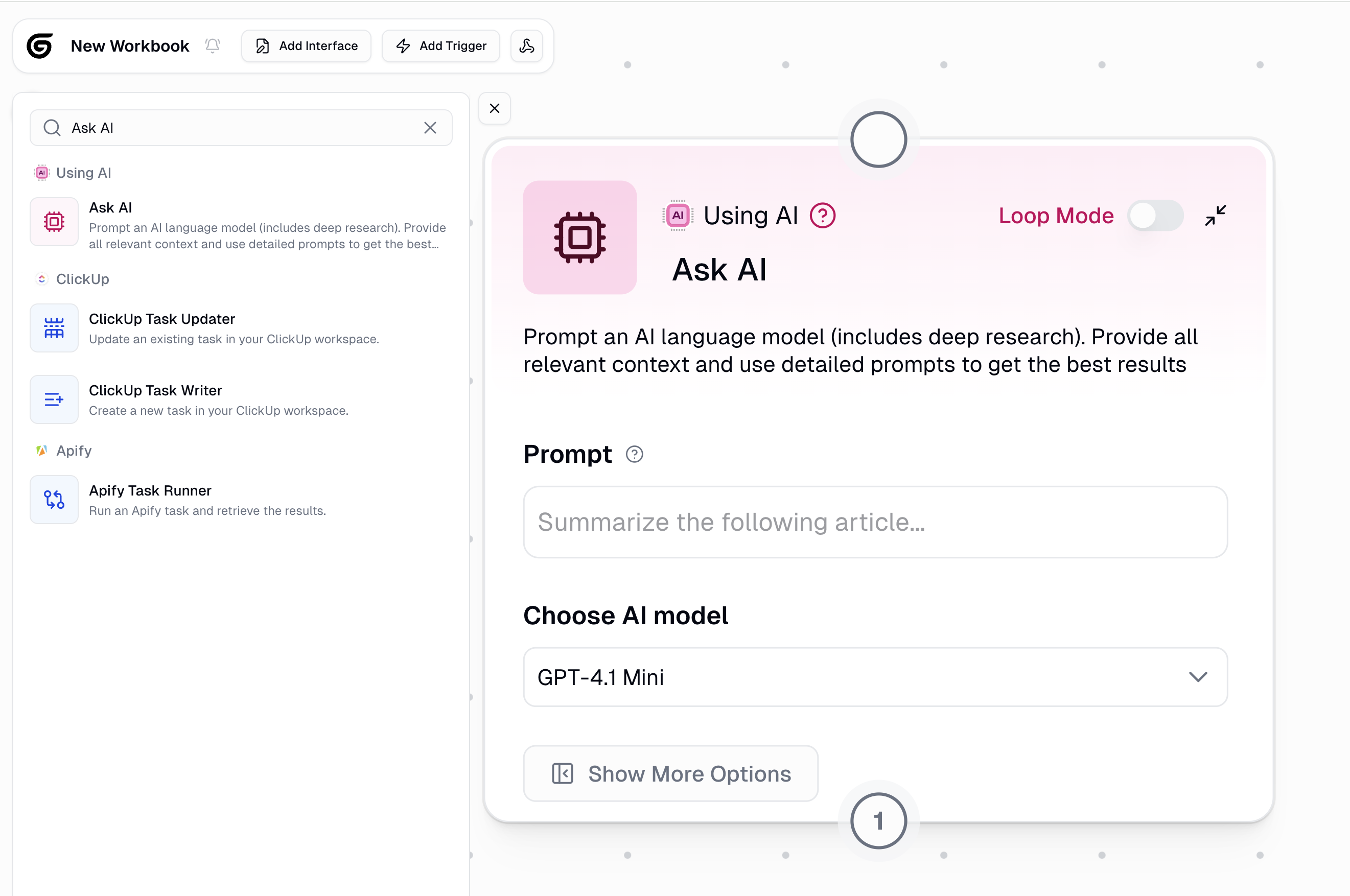Click the ClickUp Task Writer icon
This screenshot has height=896, width=1350.
coord(54,399)
